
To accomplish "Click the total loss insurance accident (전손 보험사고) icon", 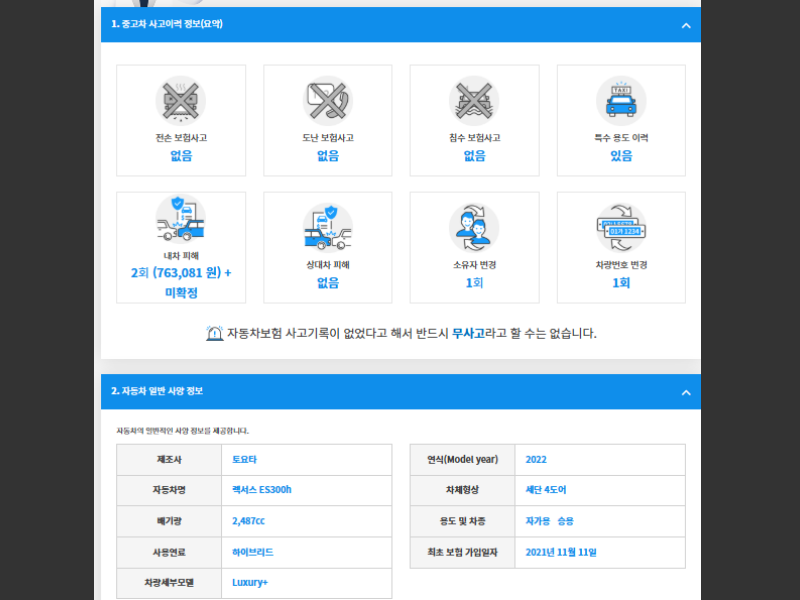I will (x=180, y=100).
